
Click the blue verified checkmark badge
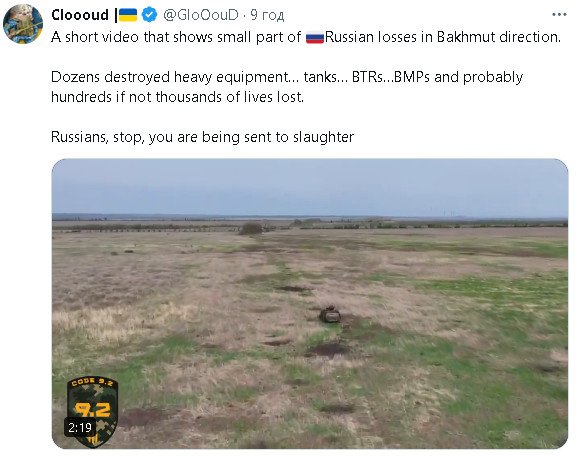(149, 15)
